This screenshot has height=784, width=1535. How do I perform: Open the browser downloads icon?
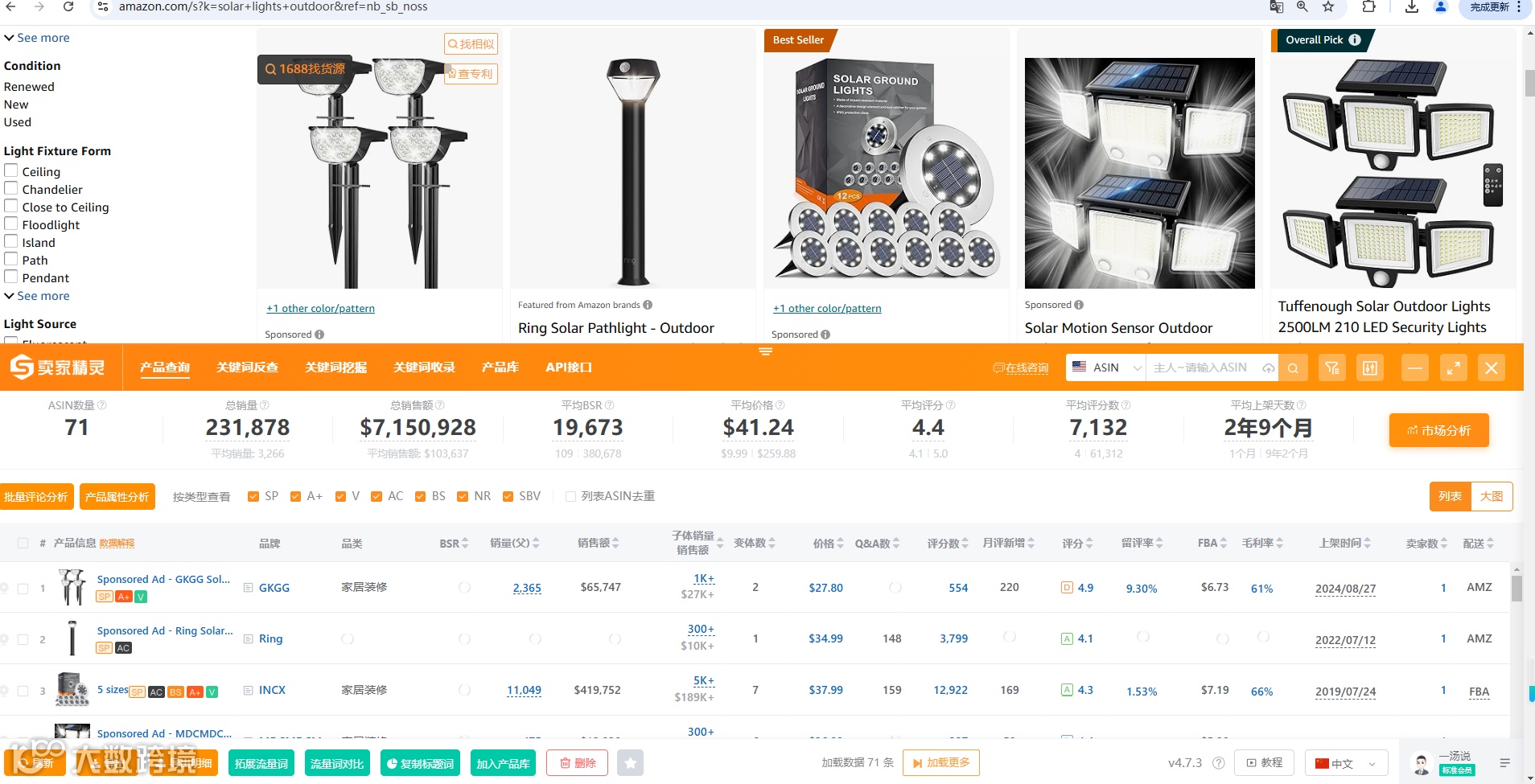pyautogui.click(x=1412, y=7)
